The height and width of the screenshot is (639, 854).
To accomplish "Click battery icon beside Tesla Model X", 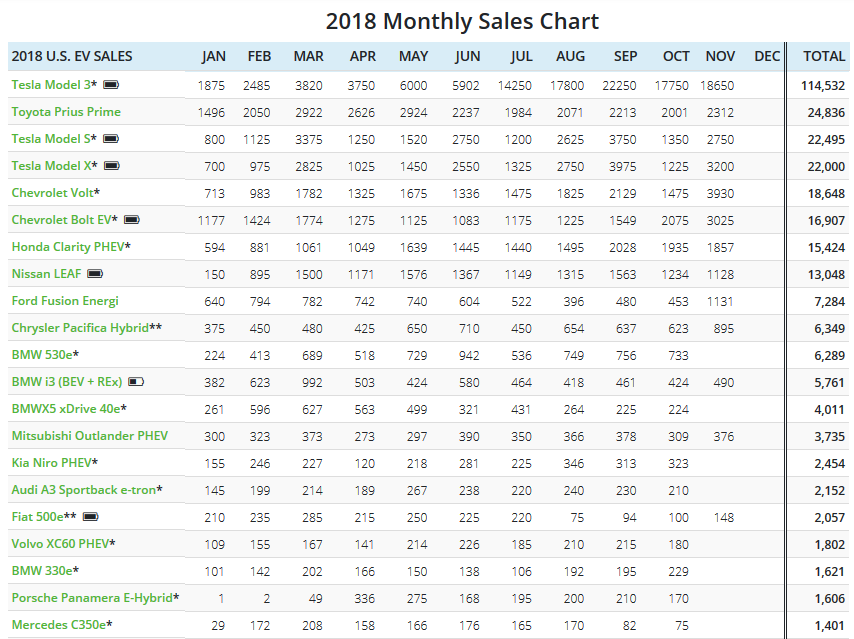I will (x=112, y=166).
